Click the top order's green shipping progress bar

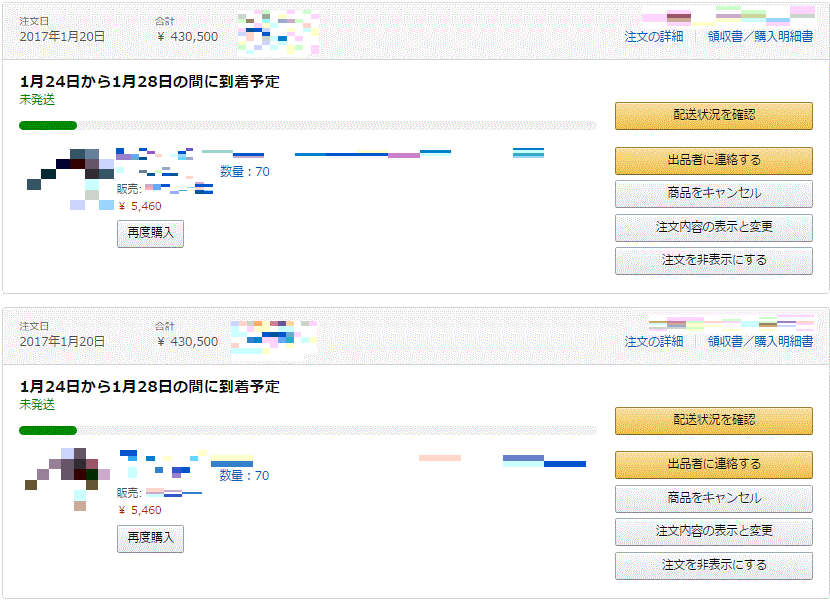[48, 126]
